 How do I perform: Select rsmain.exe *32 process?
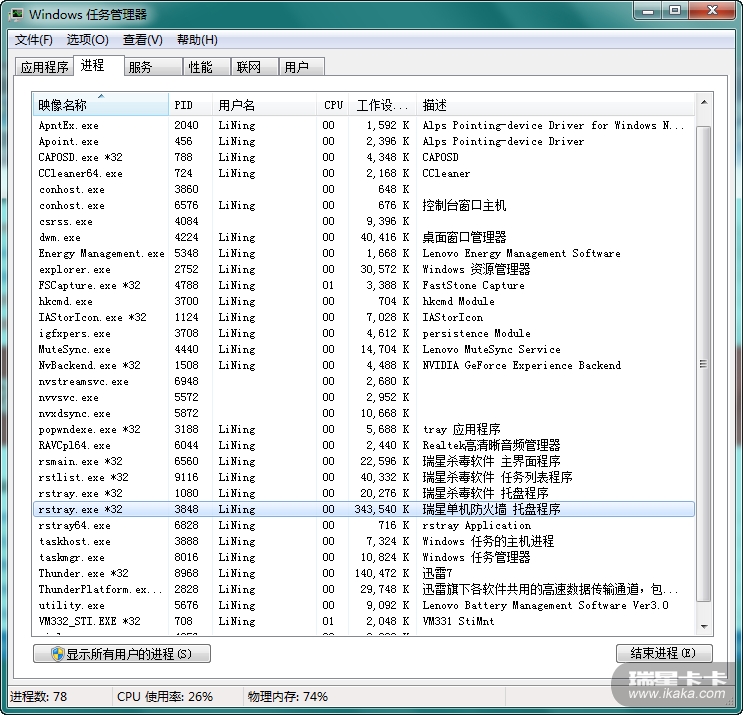(364, 462)
